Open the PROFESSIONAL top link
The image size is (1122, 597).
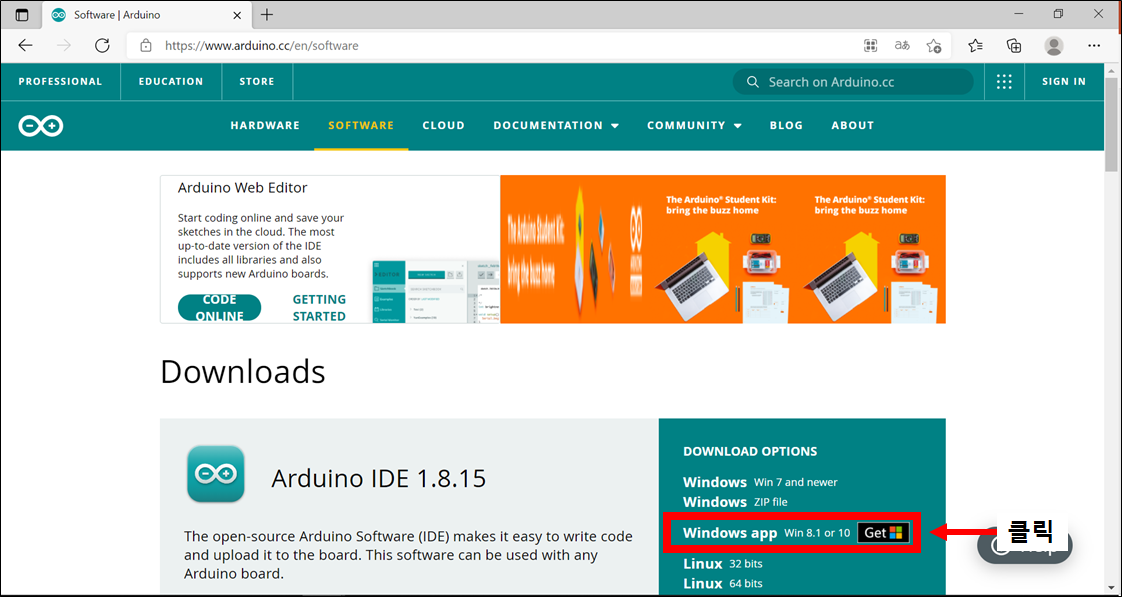(x=60, y=82)
